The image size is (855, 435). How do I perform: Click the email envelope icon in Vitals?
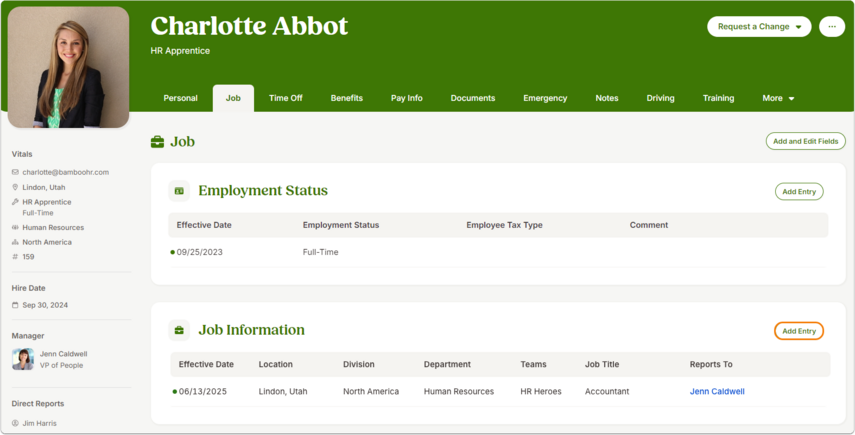(15, 172)
